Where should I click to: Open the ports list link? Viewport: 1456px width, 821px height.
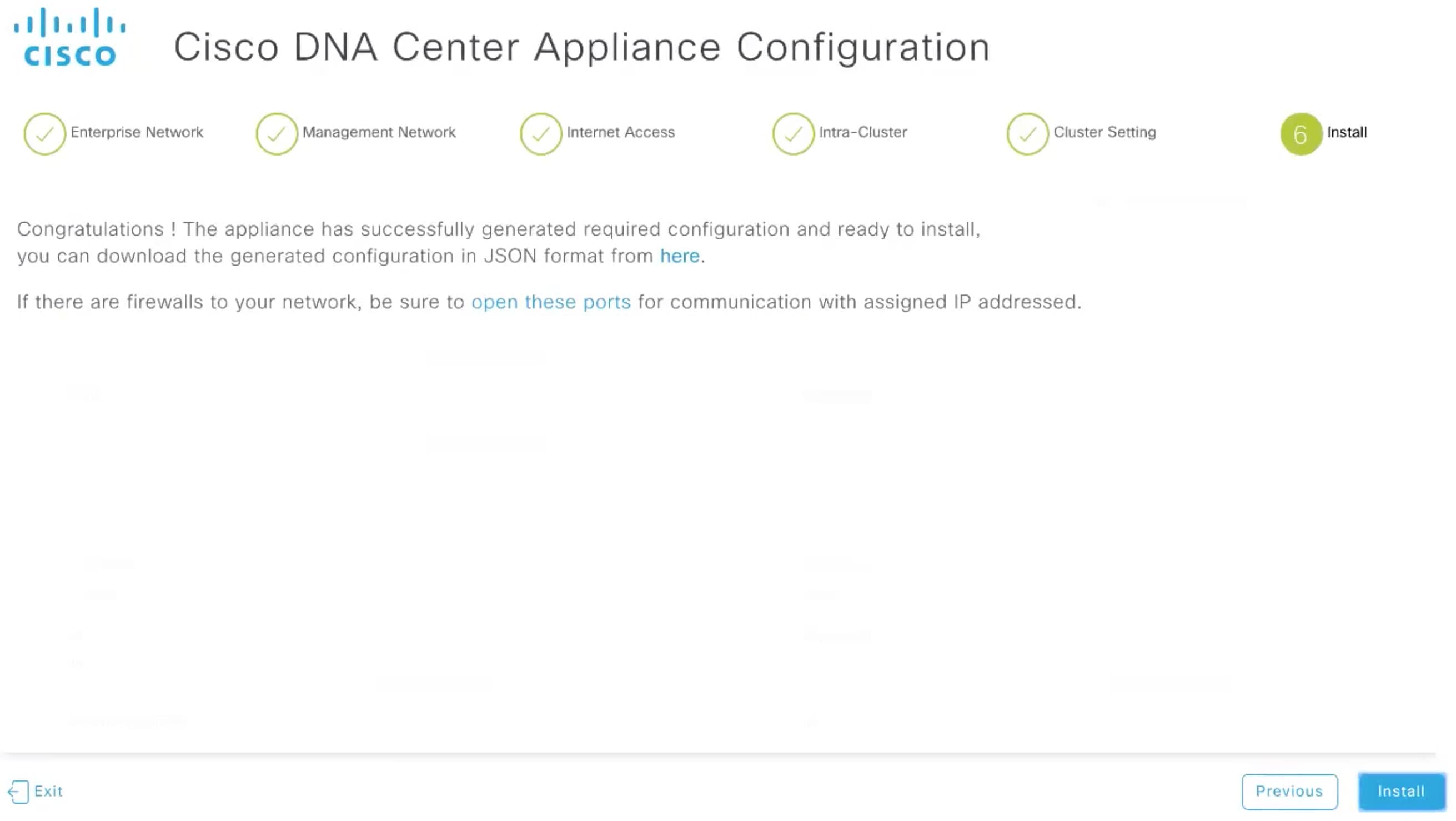[551, 302]
